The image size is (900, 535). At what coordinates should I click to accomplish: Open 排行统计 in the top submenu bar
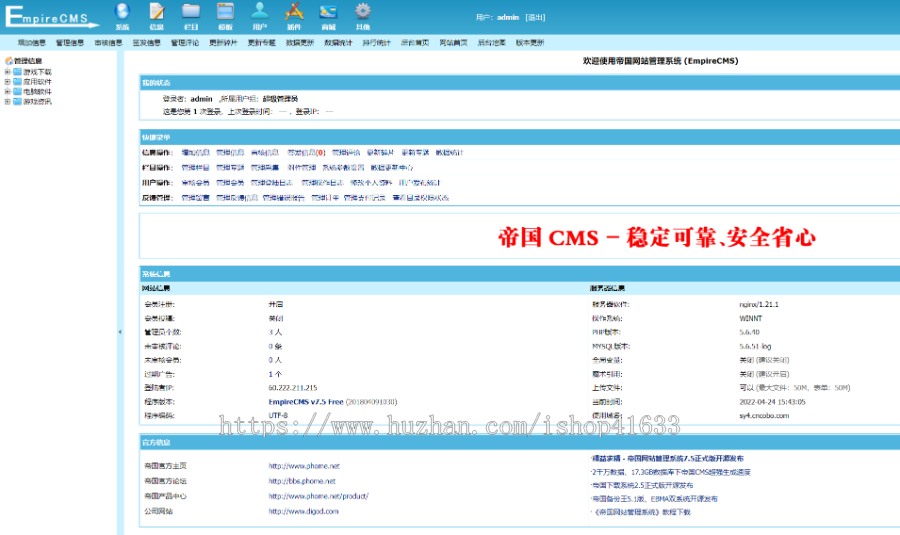click(x=377, y=42)
